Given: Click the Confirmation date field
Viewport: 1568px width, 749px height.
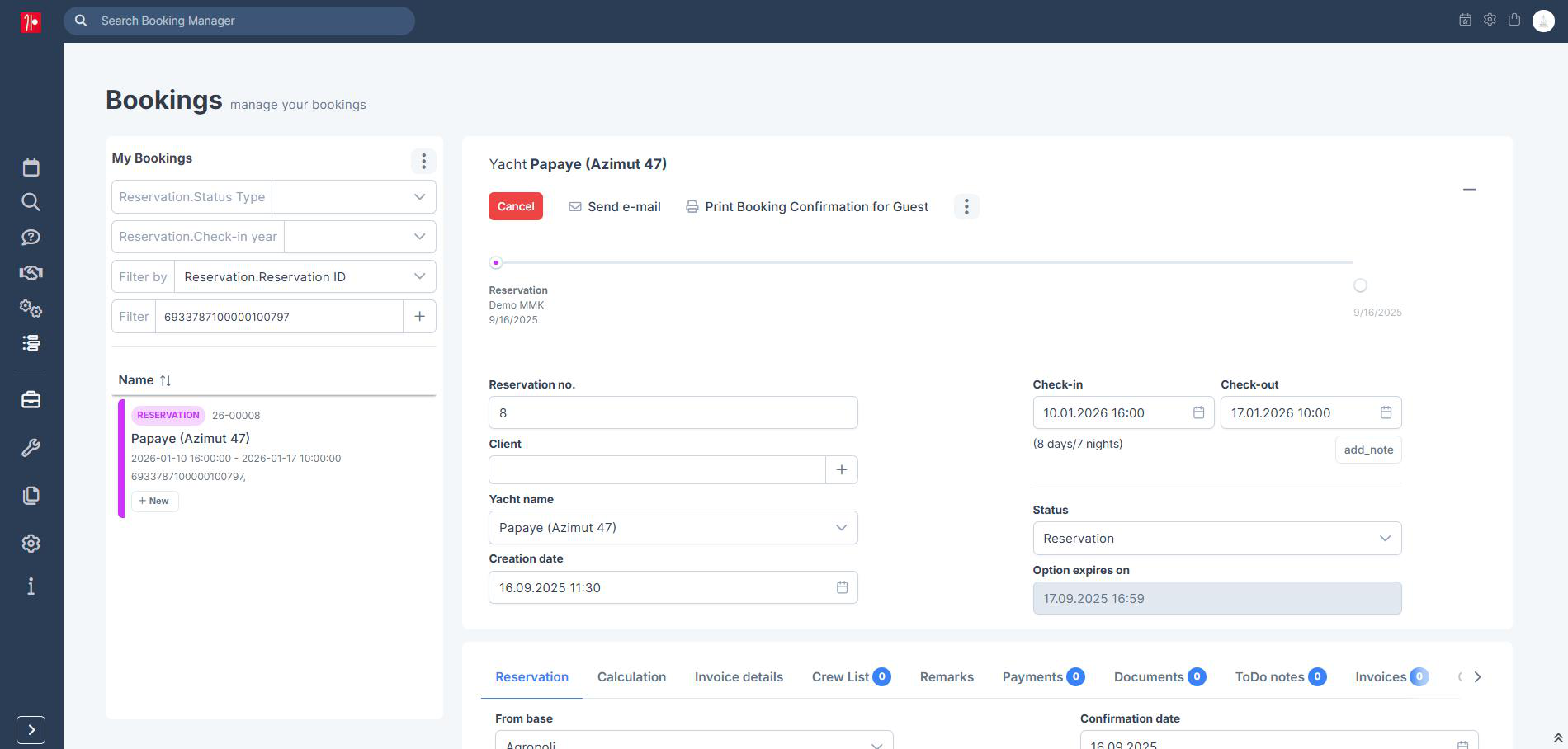Looking at the screenshot, I should click(1279, 740).
